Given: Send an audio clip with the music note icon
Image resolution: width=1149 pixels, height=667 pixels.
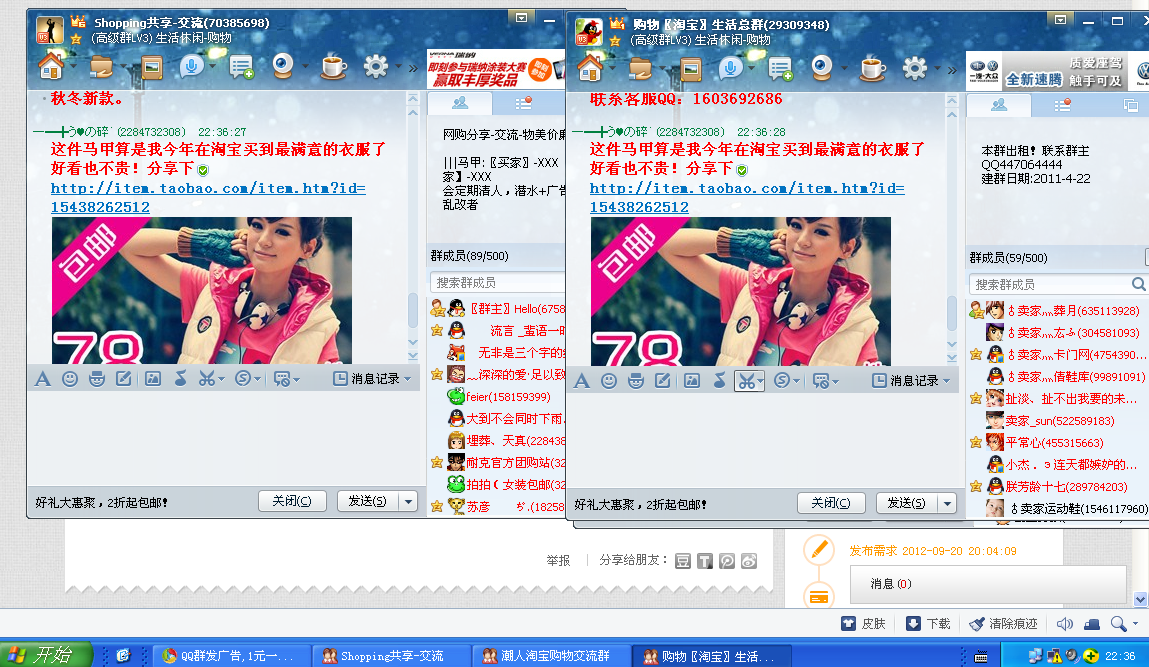Looking at the screenshot, I should pyautogui.click(x=179, y=380).
